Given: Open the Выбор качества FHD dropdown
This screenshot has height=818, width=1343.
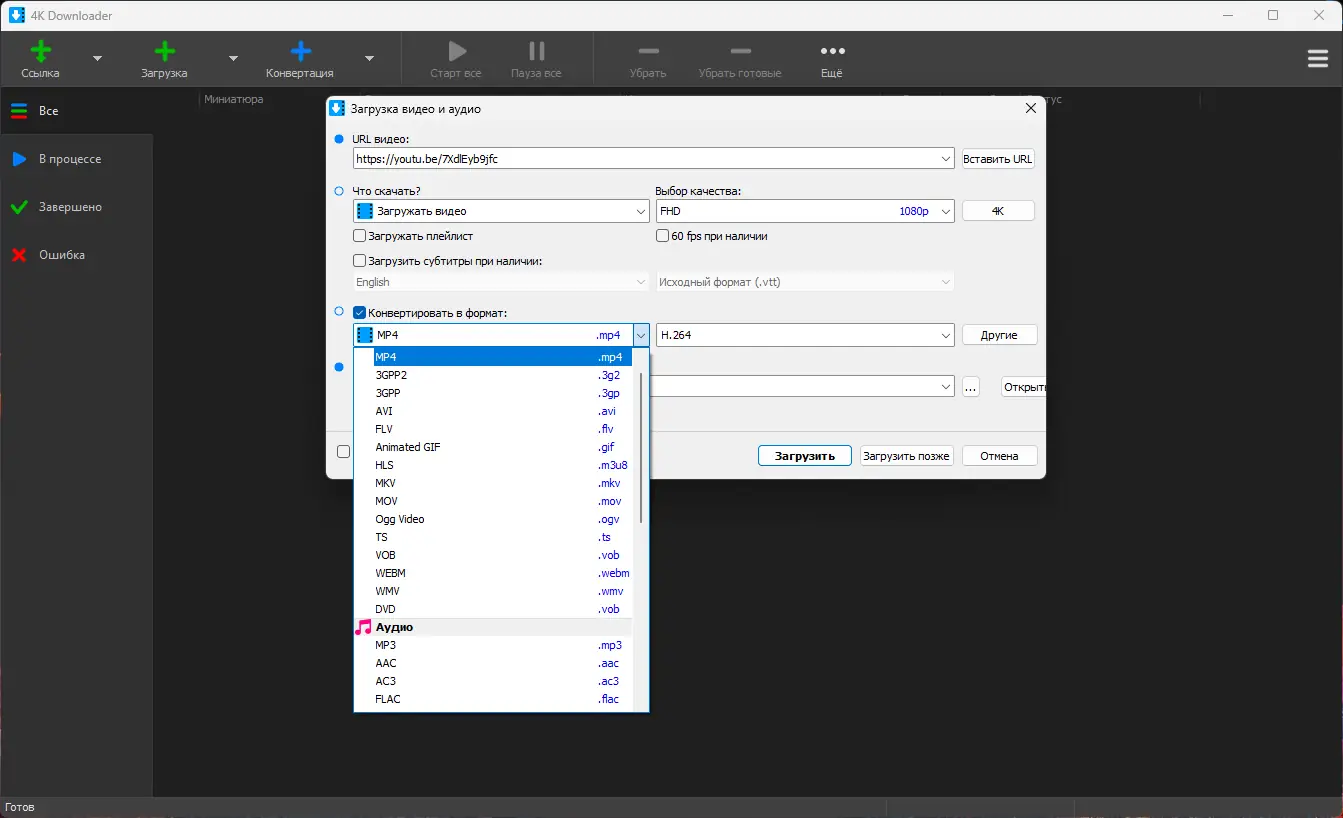Looking at the screenshot, I should (944, 211).
